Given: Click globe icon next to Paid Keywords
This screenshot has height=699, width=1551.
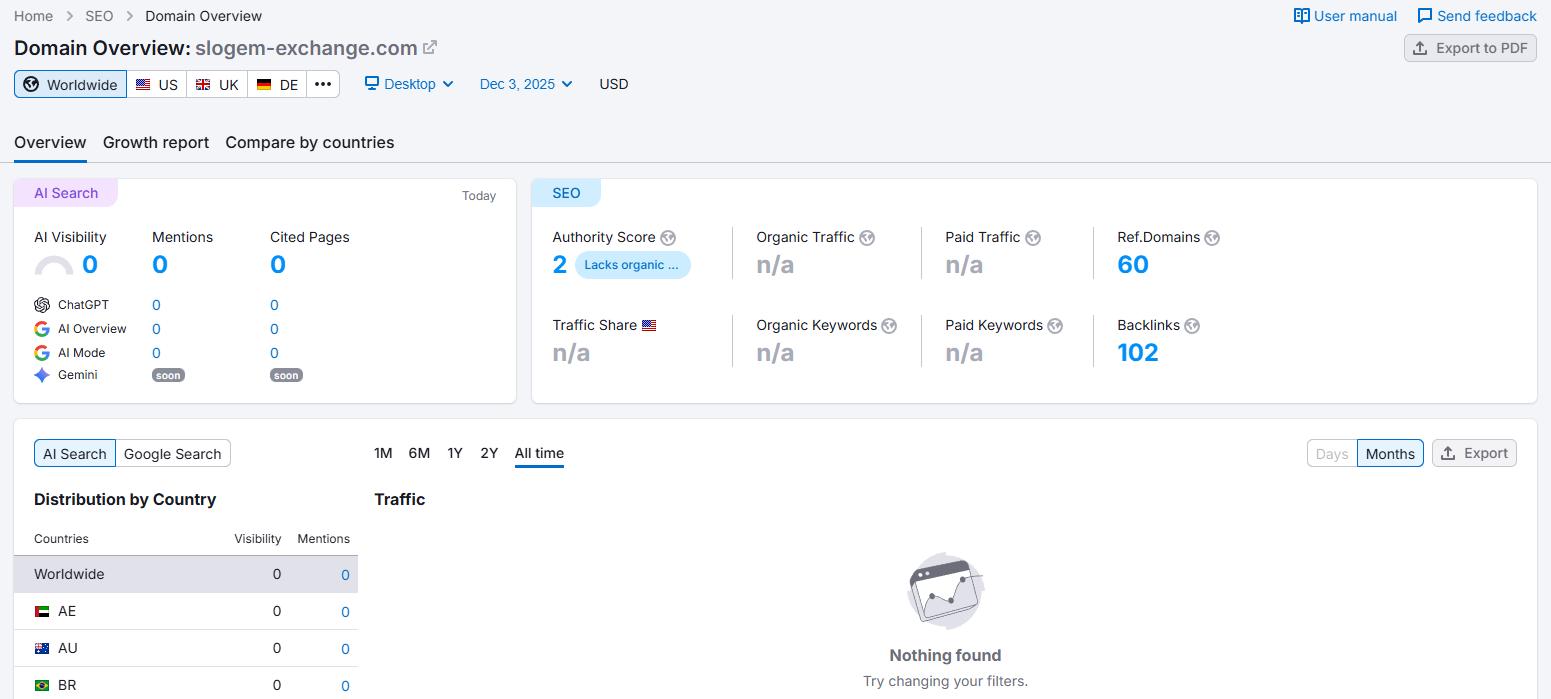Looking at the screenshot, I should tap(1055, 326).
